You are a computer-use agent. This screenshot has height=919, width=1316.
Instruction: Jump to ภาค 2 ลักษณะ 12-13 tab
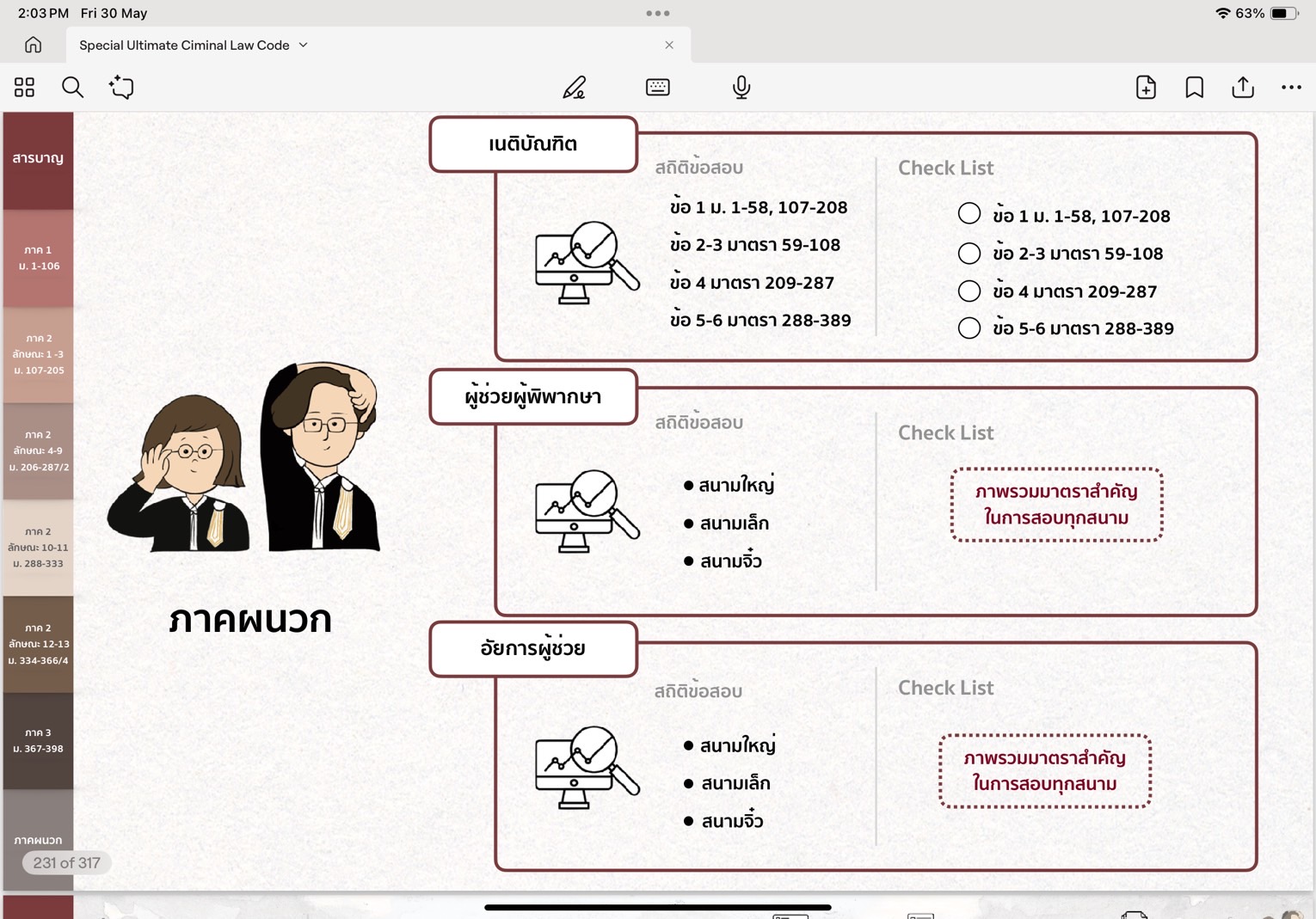click(38, 644)
